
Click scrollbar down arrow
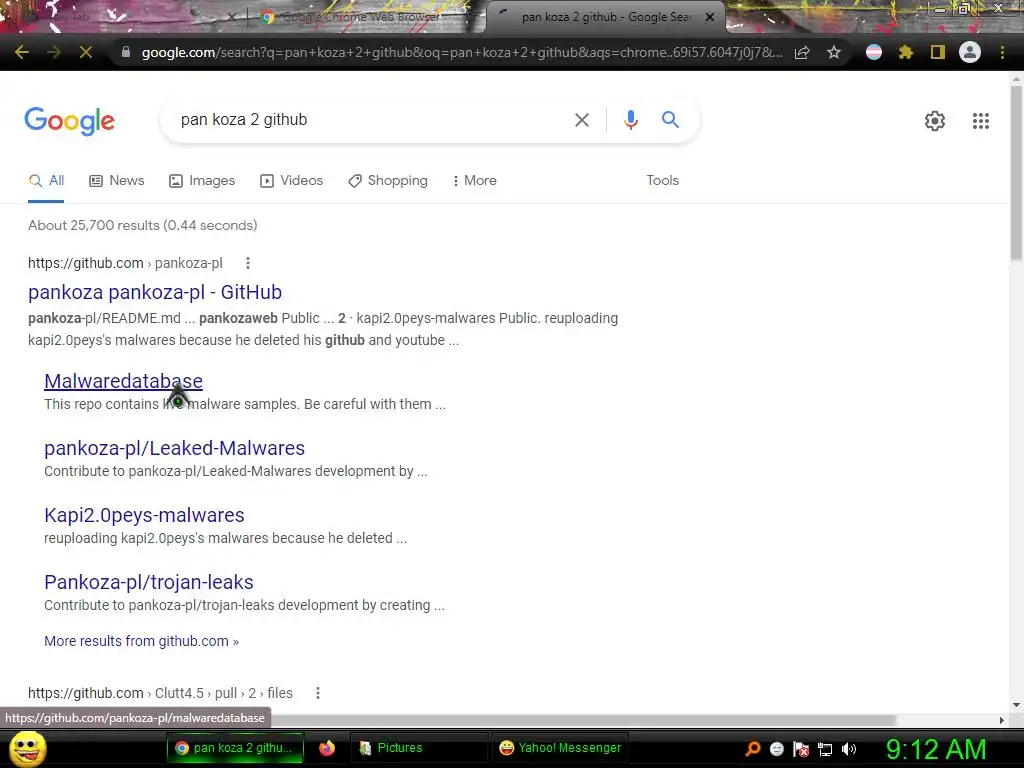(x=1016, y=705)
